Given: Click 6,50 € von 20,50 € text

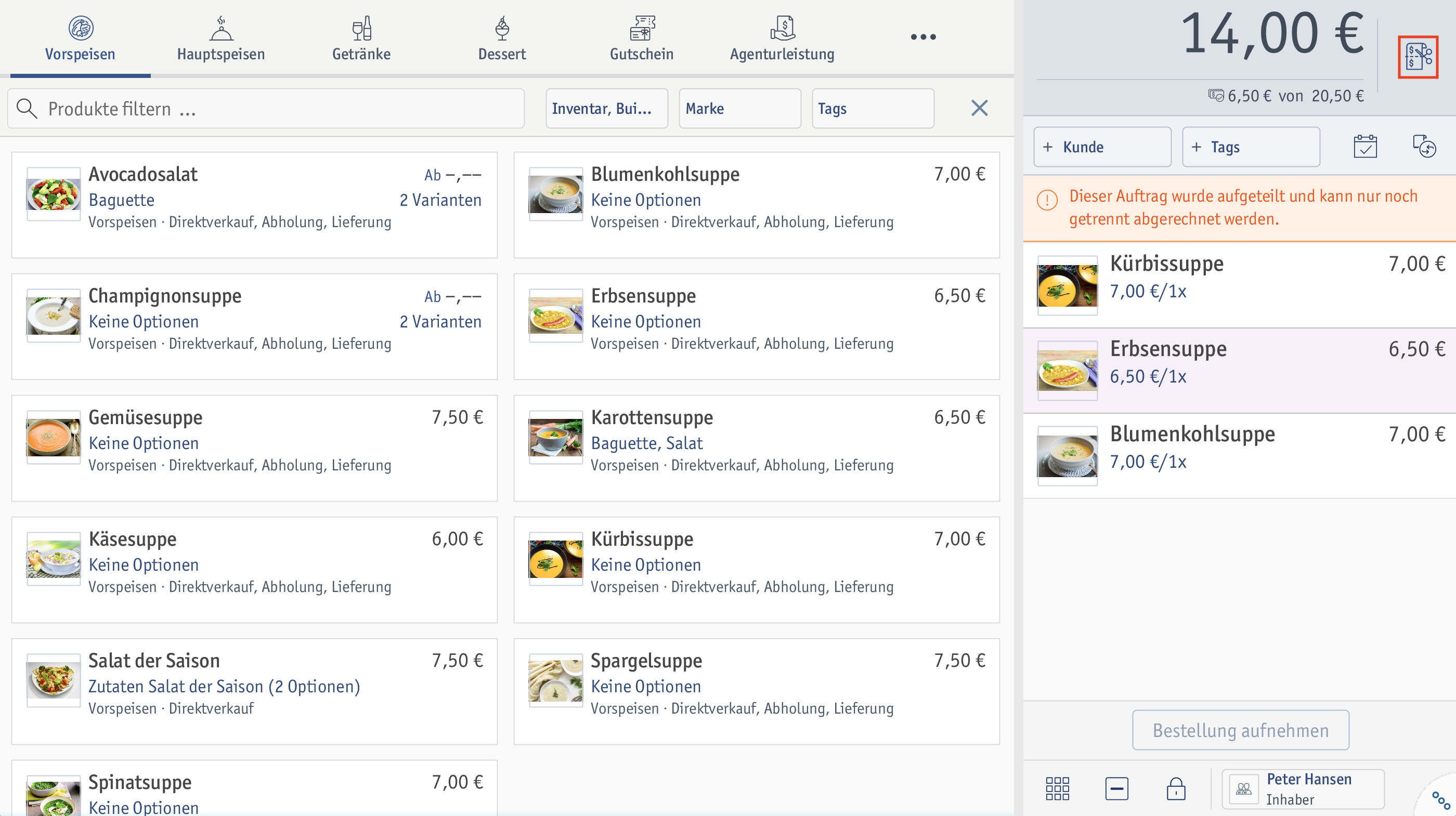Looking at the screenshot, I should coord(1295,96).
